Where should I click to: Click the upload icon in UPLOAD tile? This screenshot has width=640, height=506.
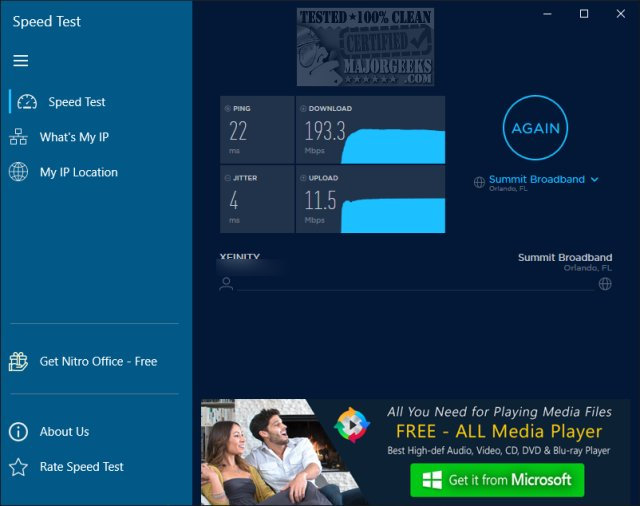pyautogui.click(x=303, y=178)
